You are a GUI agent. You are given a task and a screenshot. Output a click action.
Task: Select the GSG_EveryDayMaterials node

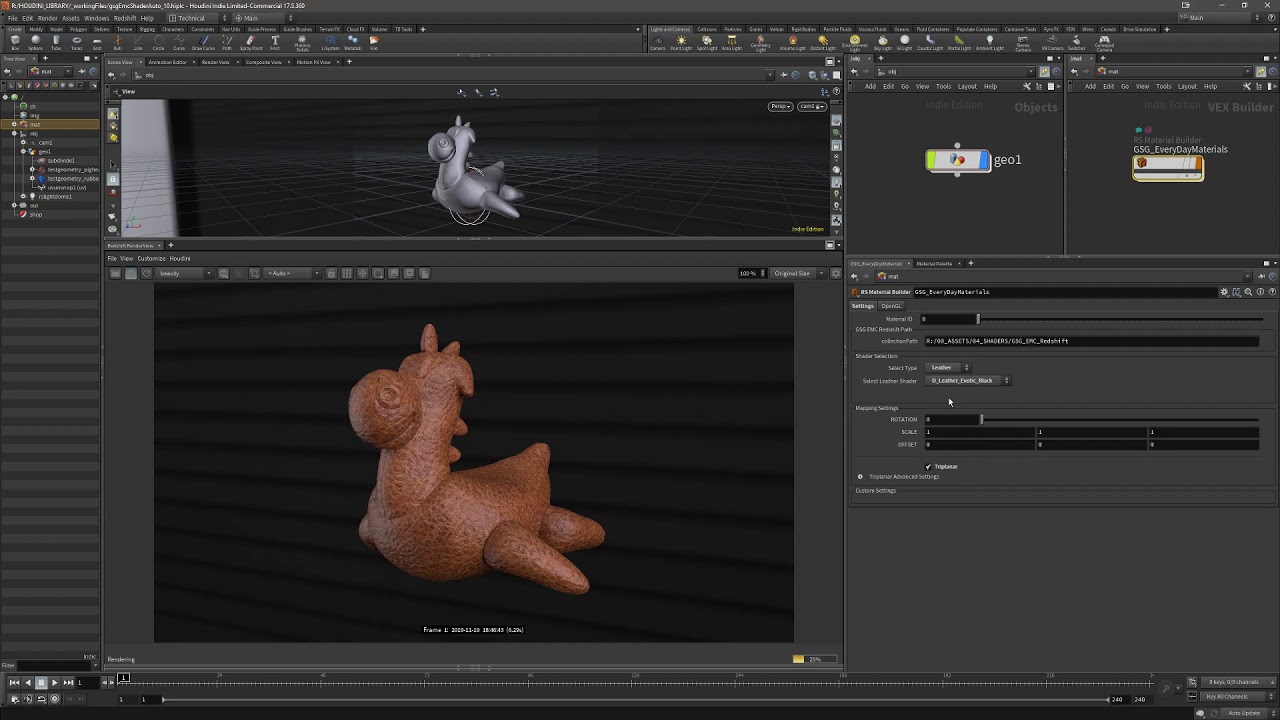[x=1168, y=169]
